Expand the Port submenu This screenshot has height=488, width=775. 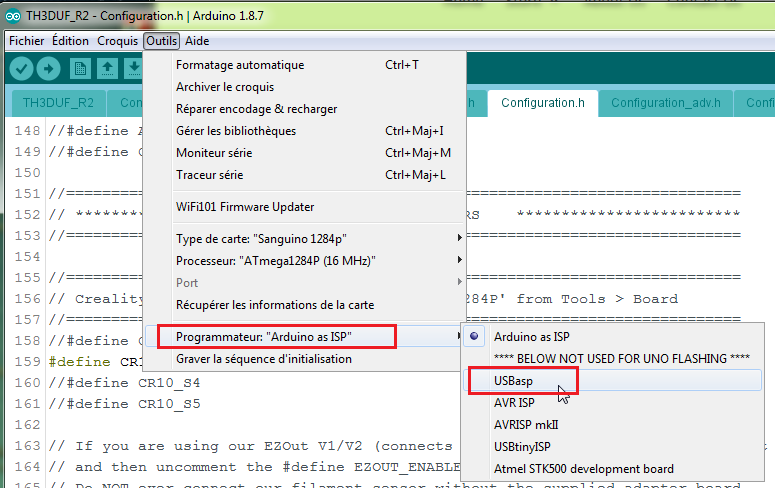click(305, 283)
